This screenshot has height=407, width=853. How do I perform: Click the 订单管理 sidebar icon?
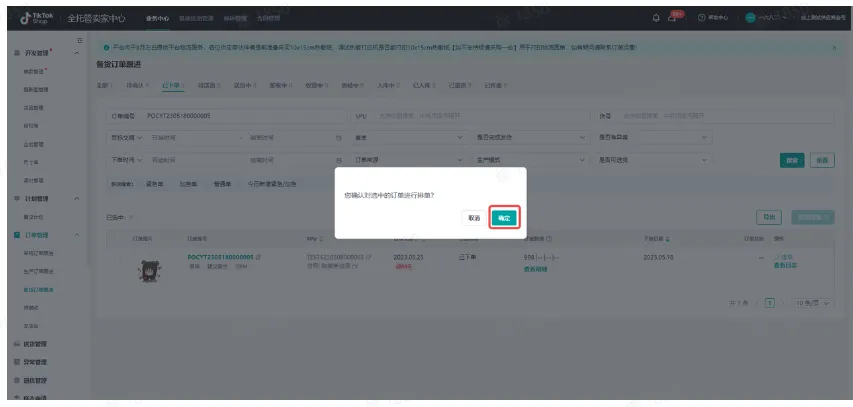coord(17,235)
